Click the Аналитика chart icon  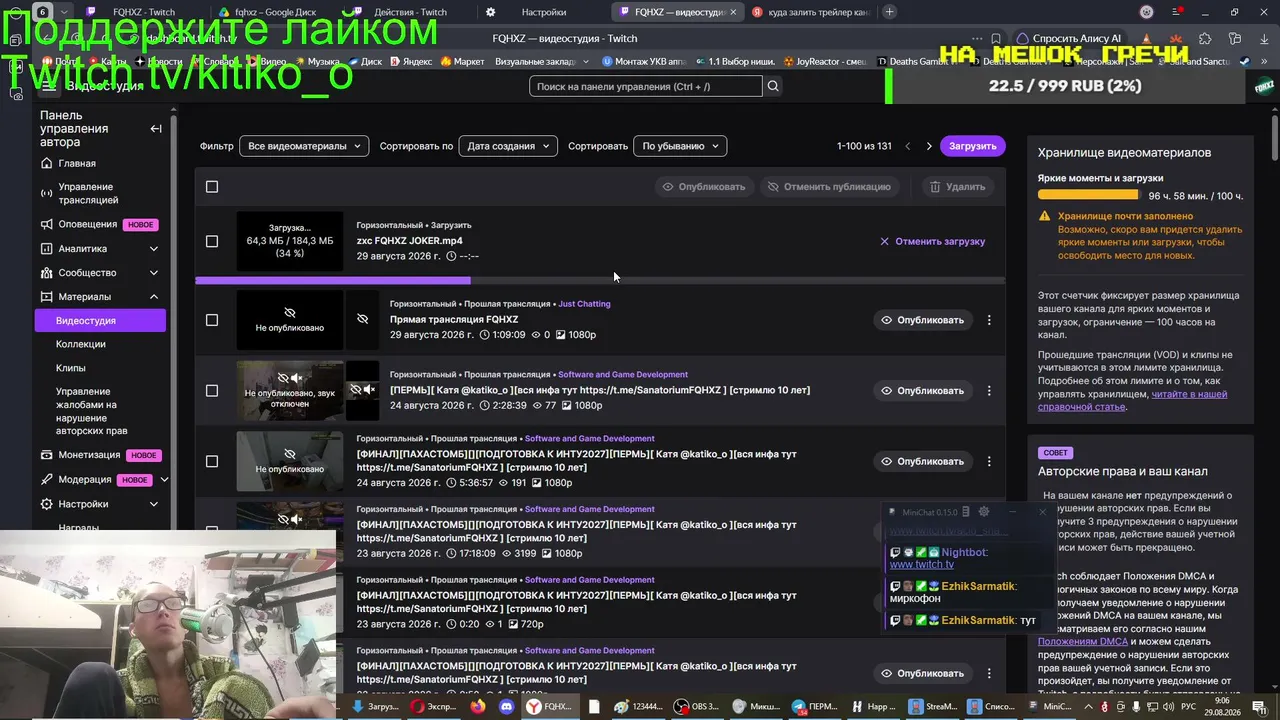pyautogui.click(x=47, y=248)
